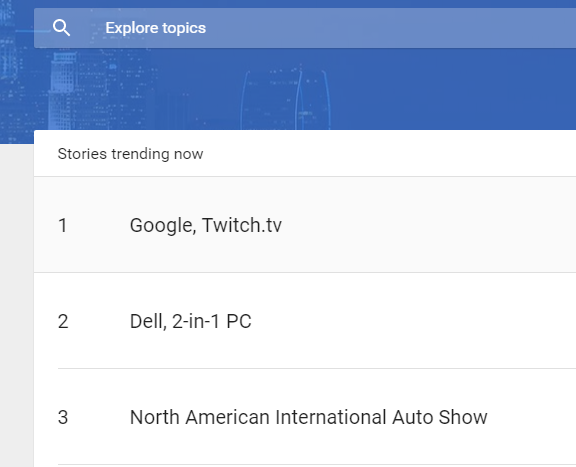This screenshot has height=467, width=576.
Task: Open North American International Auto Show story
Action: tap(305, 417)
